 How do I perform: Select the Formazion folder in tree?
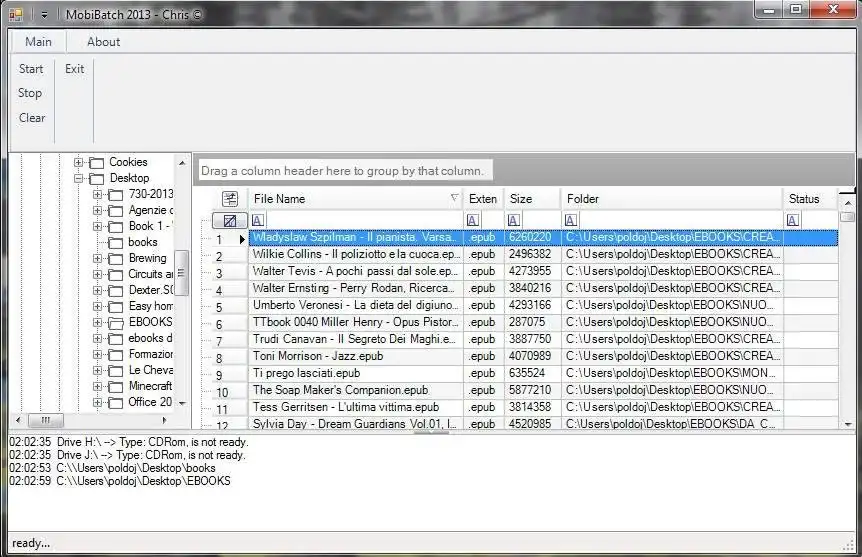coord(151,354)
